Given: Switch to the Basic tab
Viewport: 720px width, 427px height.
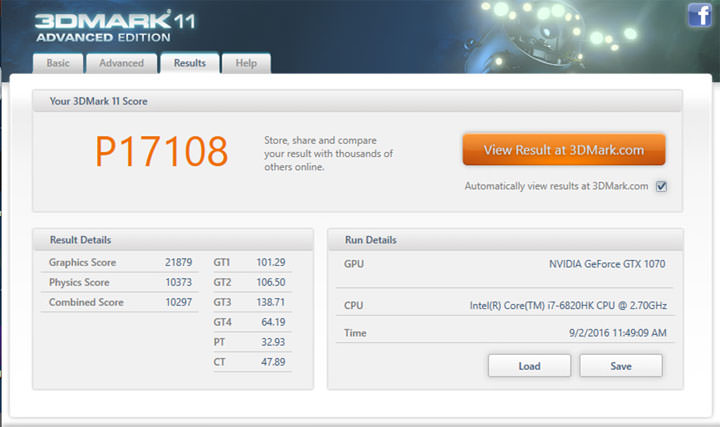Looking at the screenshot, I should 59,63.
